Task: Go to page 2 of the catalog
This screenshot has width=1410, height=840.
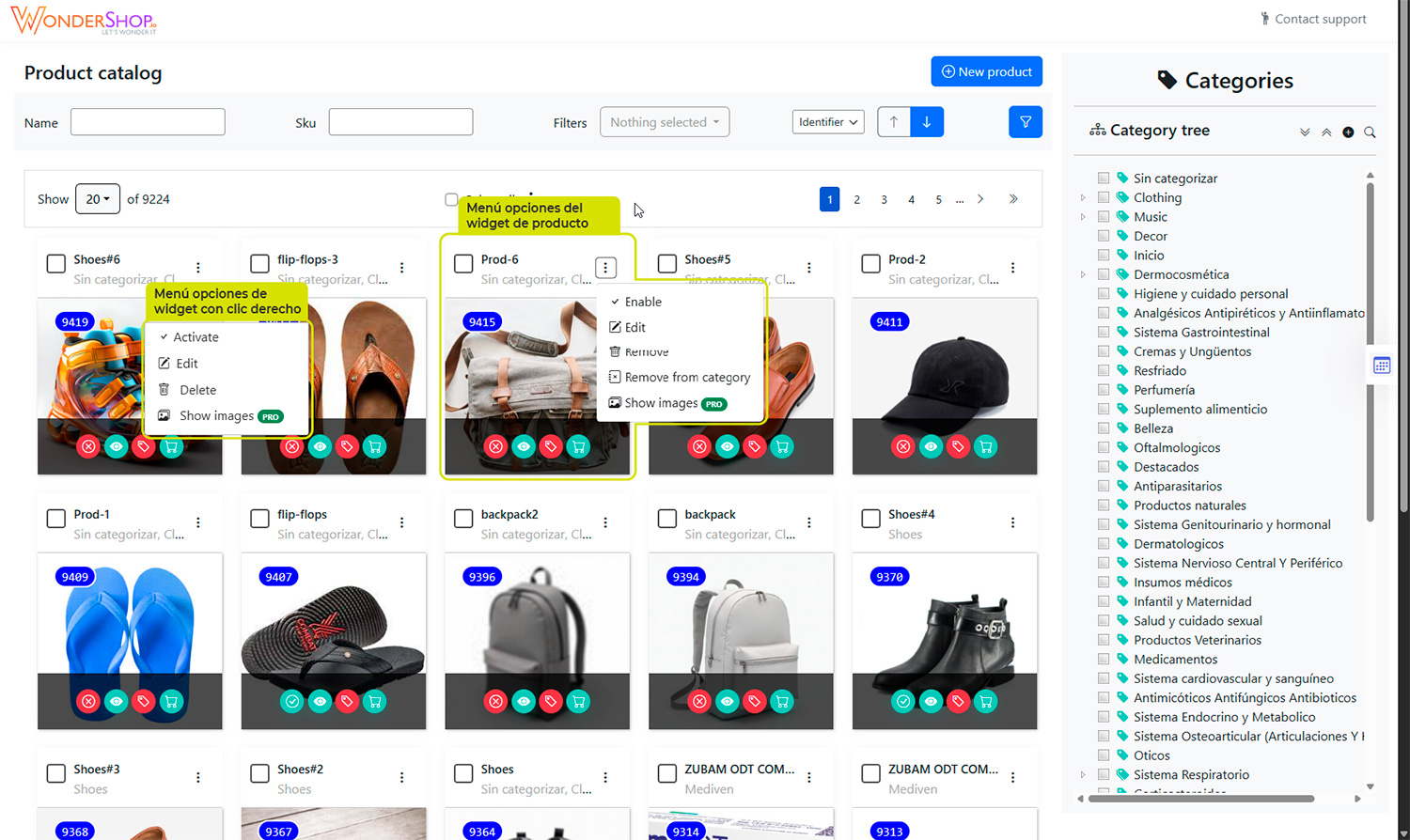Action: (856, 199)
